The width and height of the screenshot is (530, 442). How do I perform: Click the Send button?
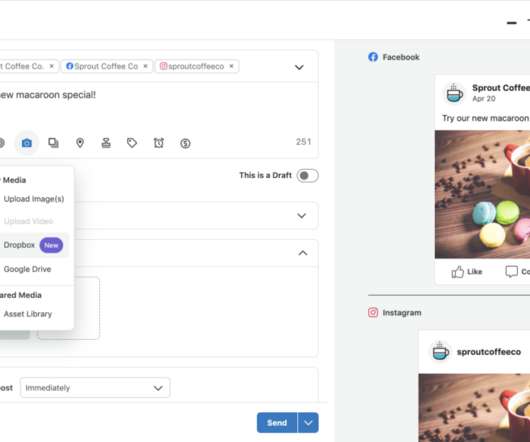pos(277,422)
